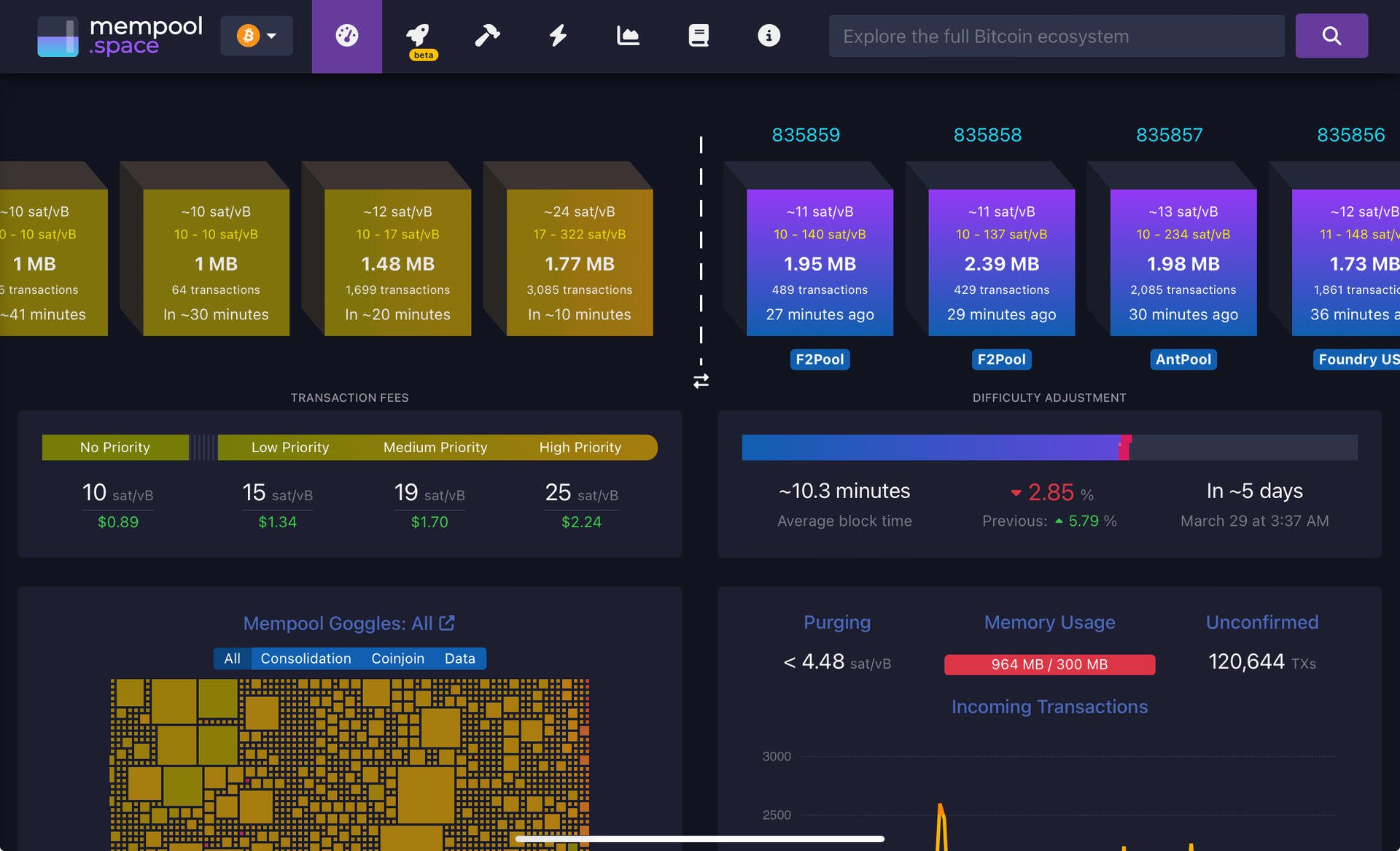
Task: Click the difficulty adjustment progress bar
Action: click(x=1049, y=447)
